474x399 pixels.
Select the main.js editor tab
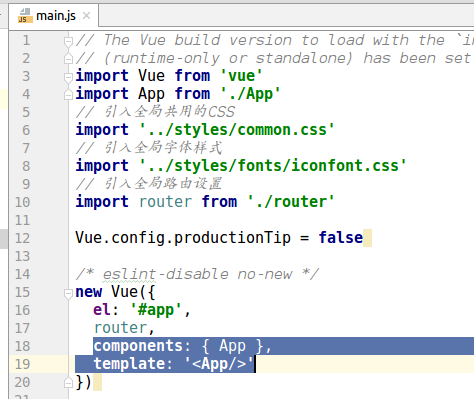pyautogui.click(x=54, y=15)
